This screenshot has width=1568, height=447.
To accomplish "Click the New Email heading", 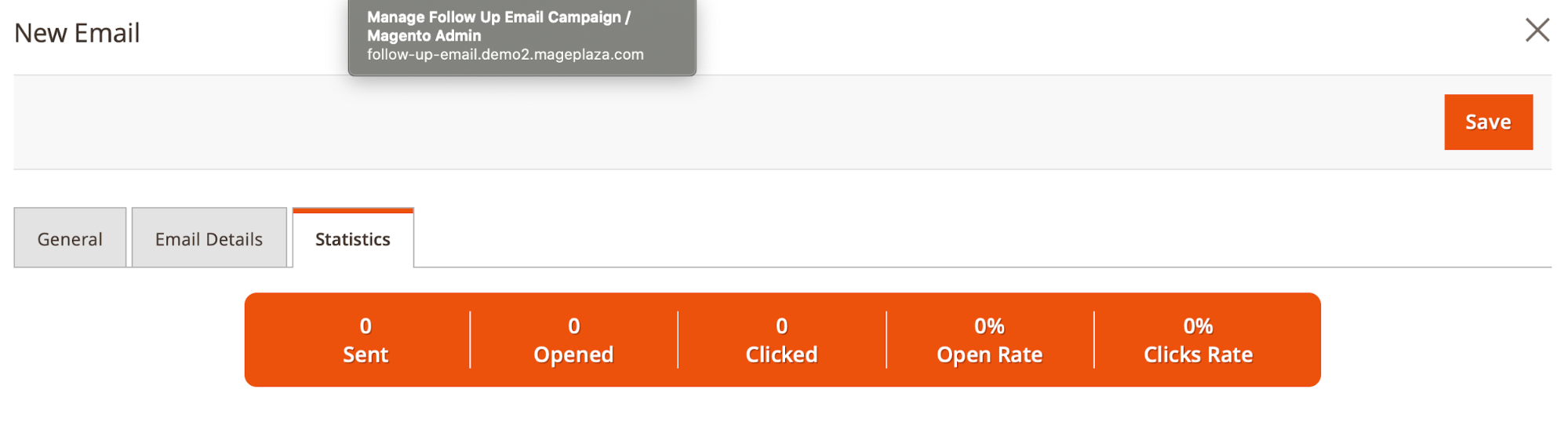I will (77, 33).
